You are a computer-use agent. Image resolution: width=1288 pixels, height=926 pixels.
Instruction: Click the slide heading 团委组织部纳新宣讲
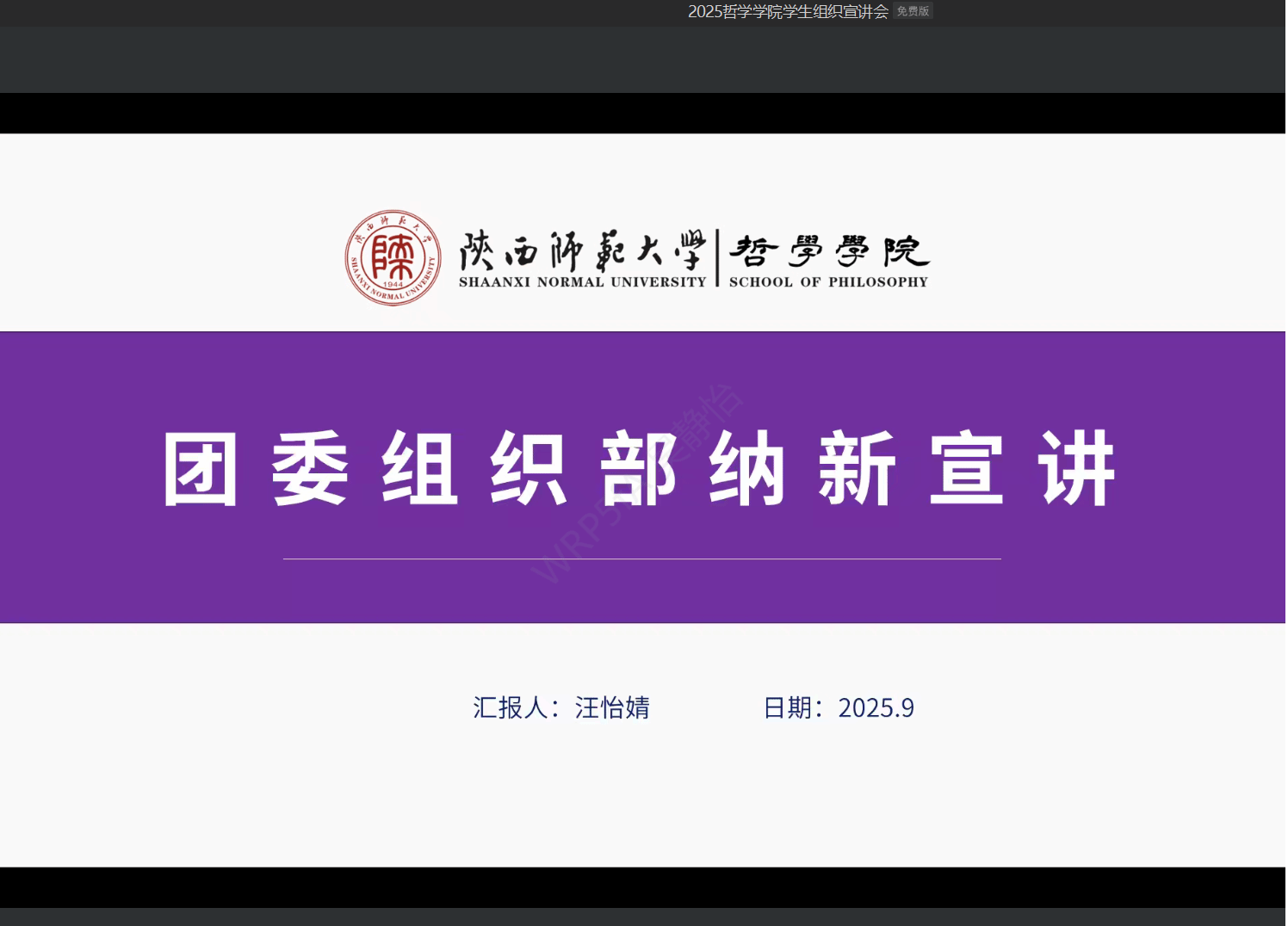click(639, 469)
